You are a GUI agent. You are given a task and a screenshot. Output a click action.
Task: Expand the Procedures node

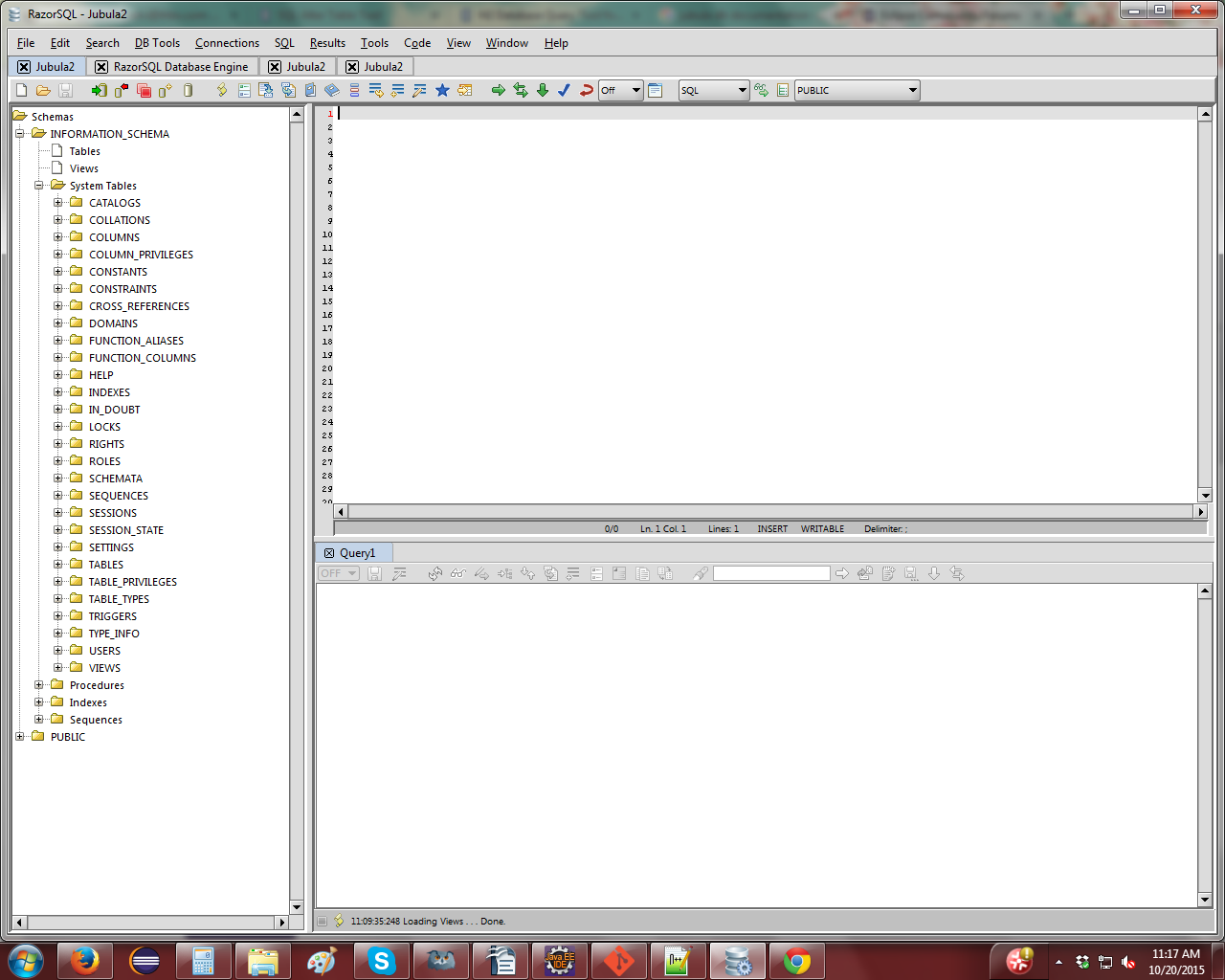[x=39, y=685]
